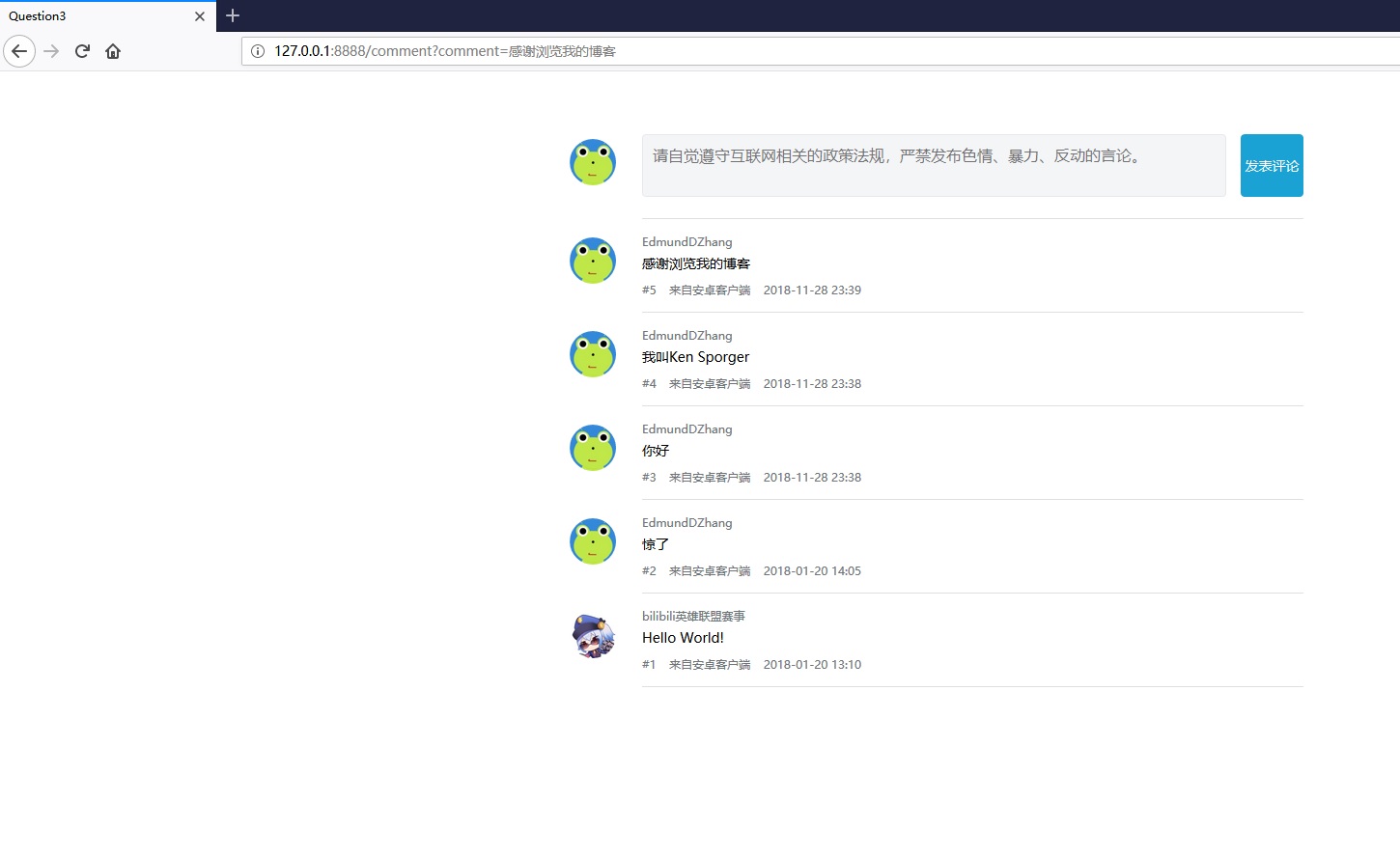The image size is (1400, 857).
Task: Click avatar of comment #2
Action: (593, 541)
